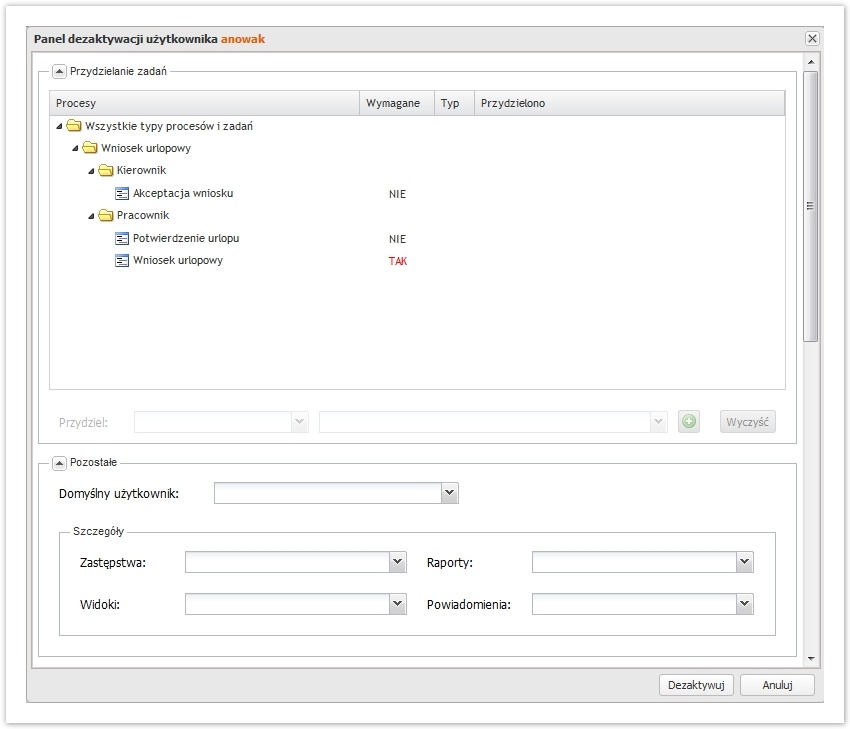Click the Kierownik folder icon
The width and height of the screenshot is (850, 729).
106,171
